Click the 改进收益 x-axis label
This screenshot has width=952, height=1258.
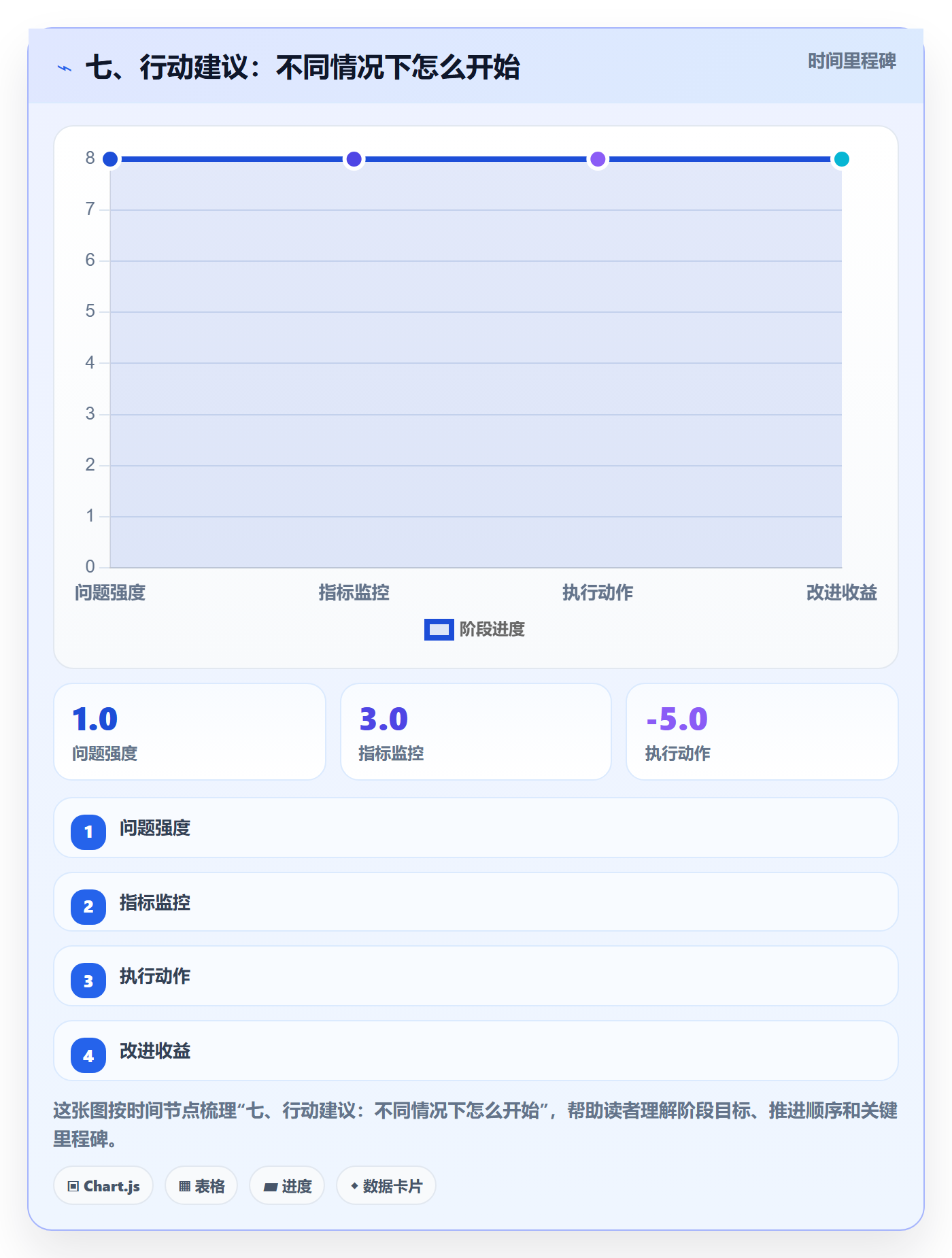842,593
